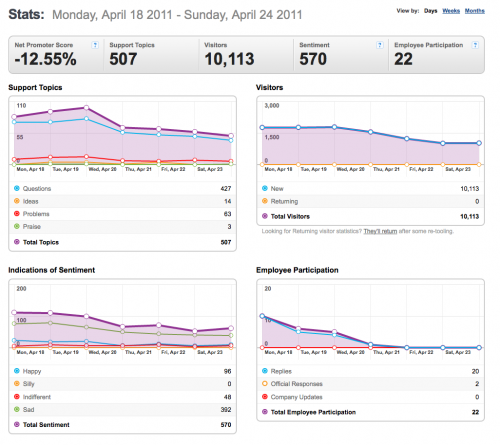Select the Days view option

click(x=430, y=11)
